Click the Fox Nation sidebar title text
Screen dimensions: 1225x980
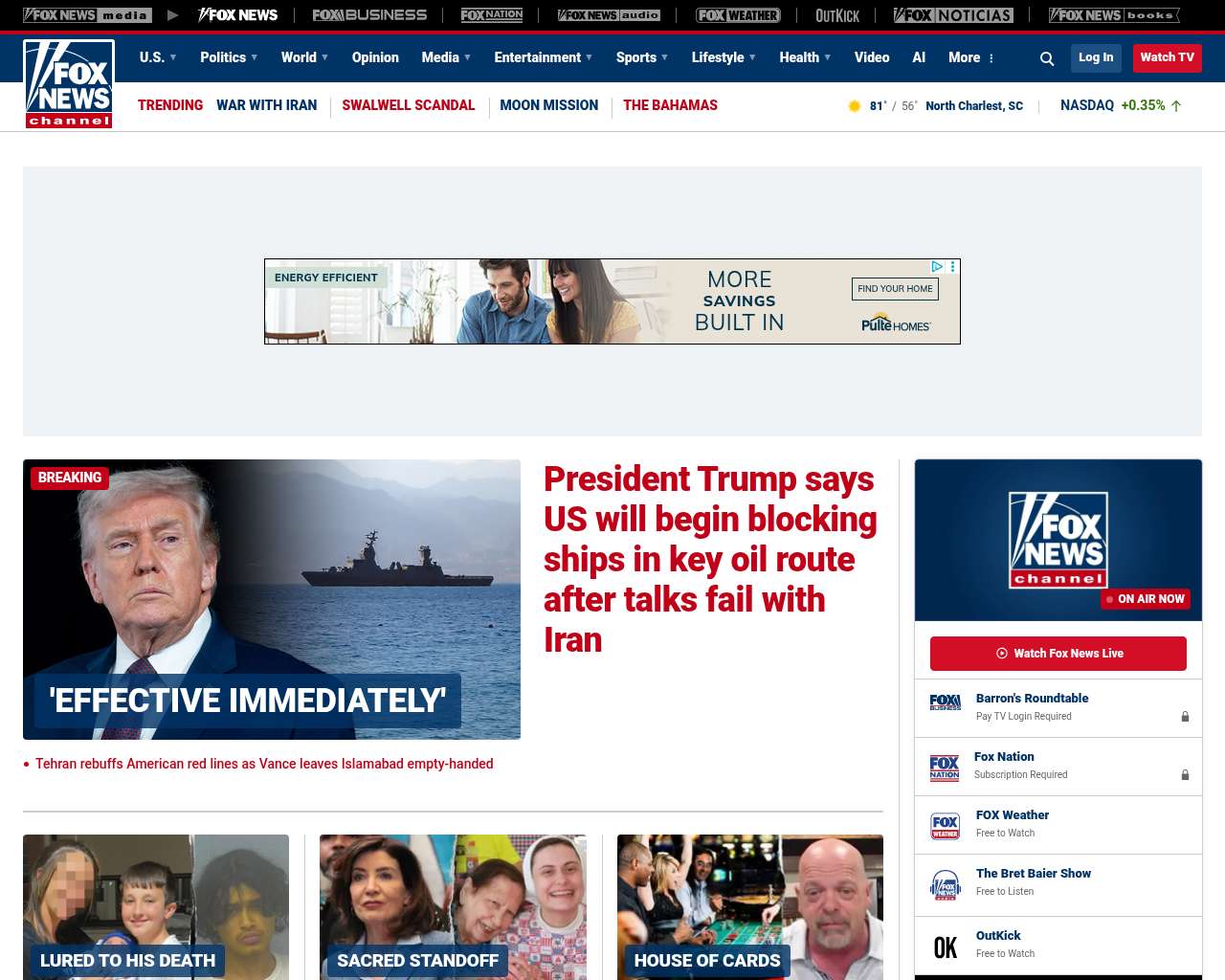point(1004,757)
